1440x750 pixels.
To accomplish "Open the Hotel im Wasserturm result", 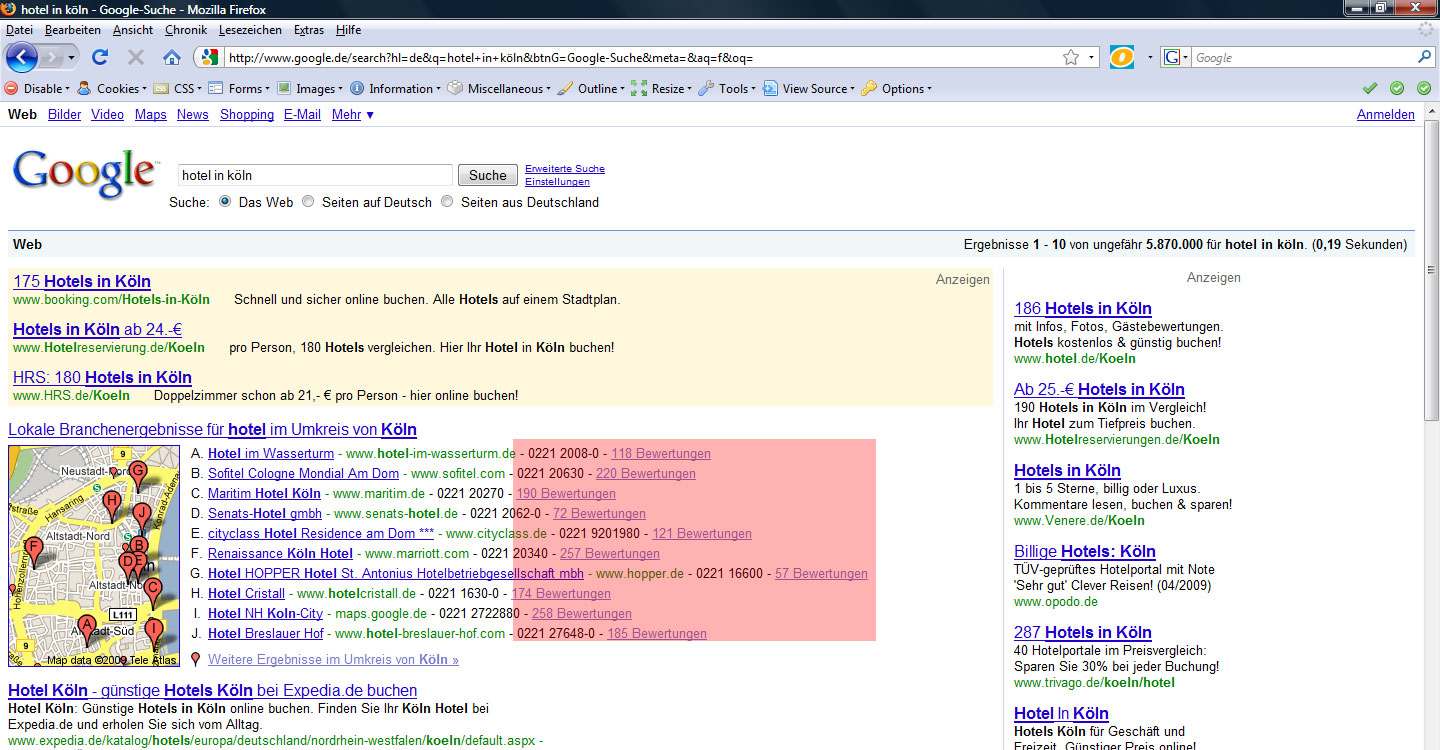I will click(271, 454).
